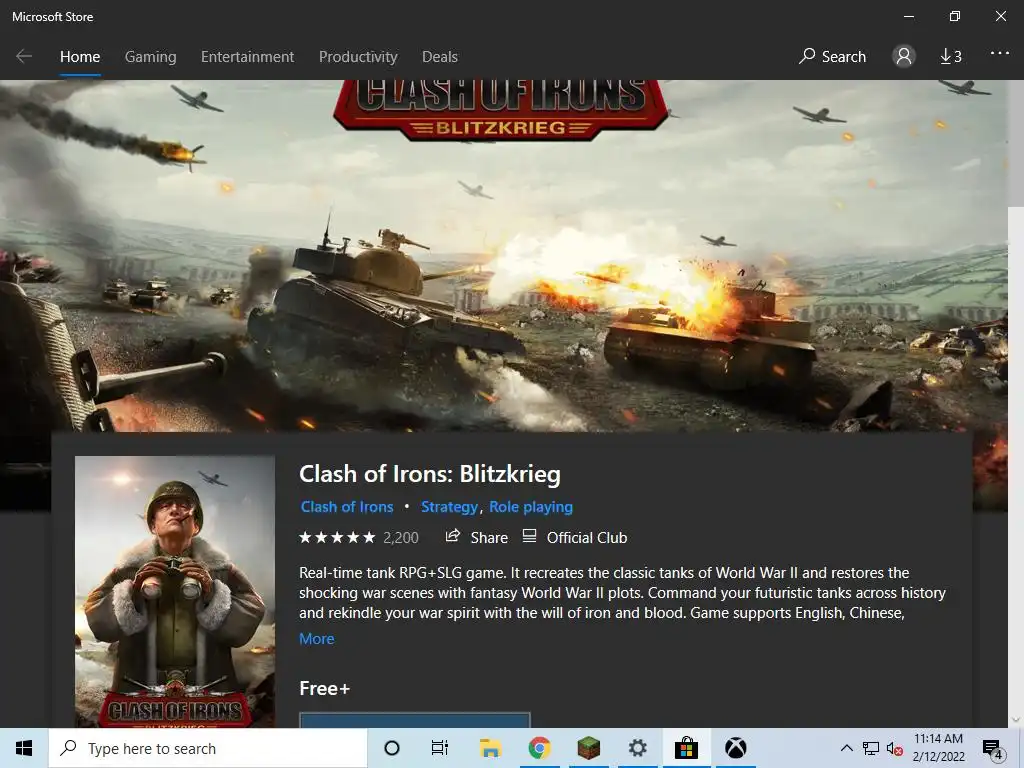Click the game cover art thumbnail

pos(175,592)
